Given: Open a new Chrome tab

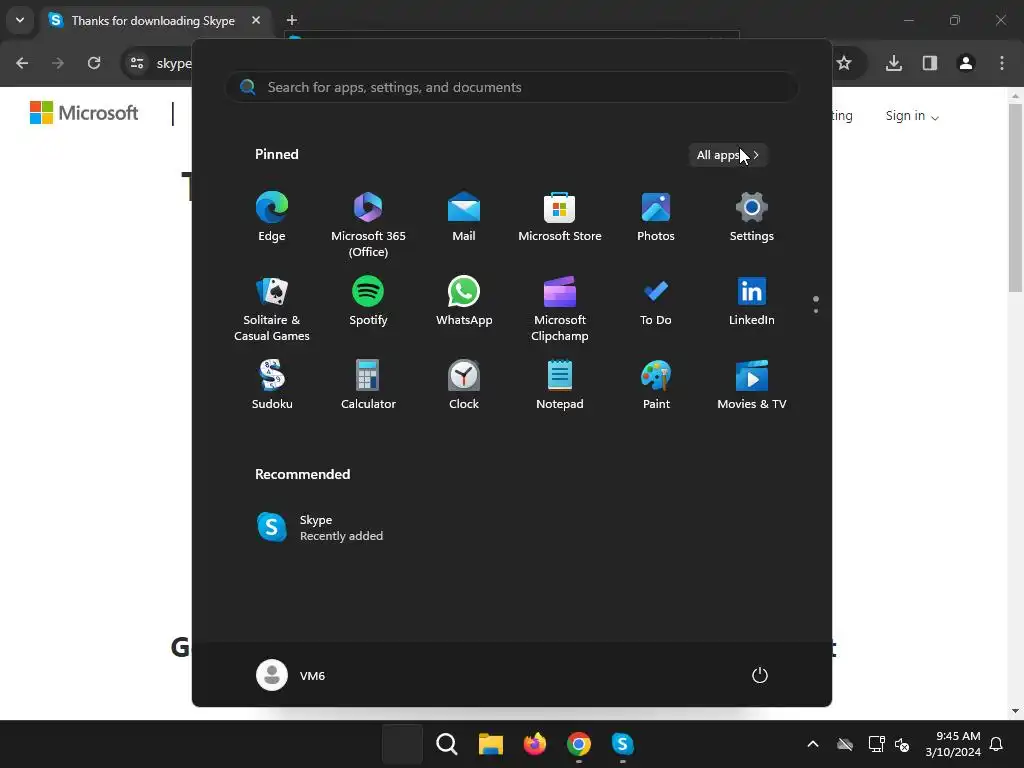Looking at the screenshot, I should [292, 20].
